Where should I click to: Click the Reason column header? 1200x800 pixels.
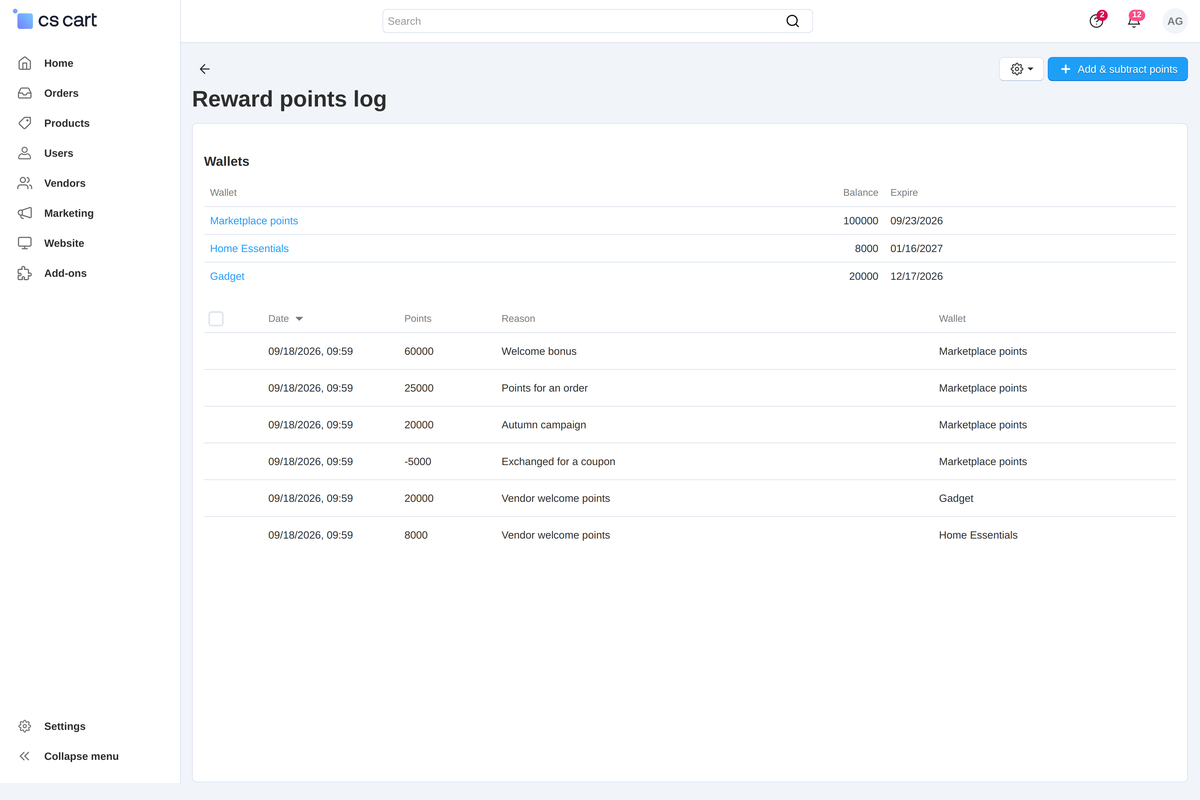518,319
